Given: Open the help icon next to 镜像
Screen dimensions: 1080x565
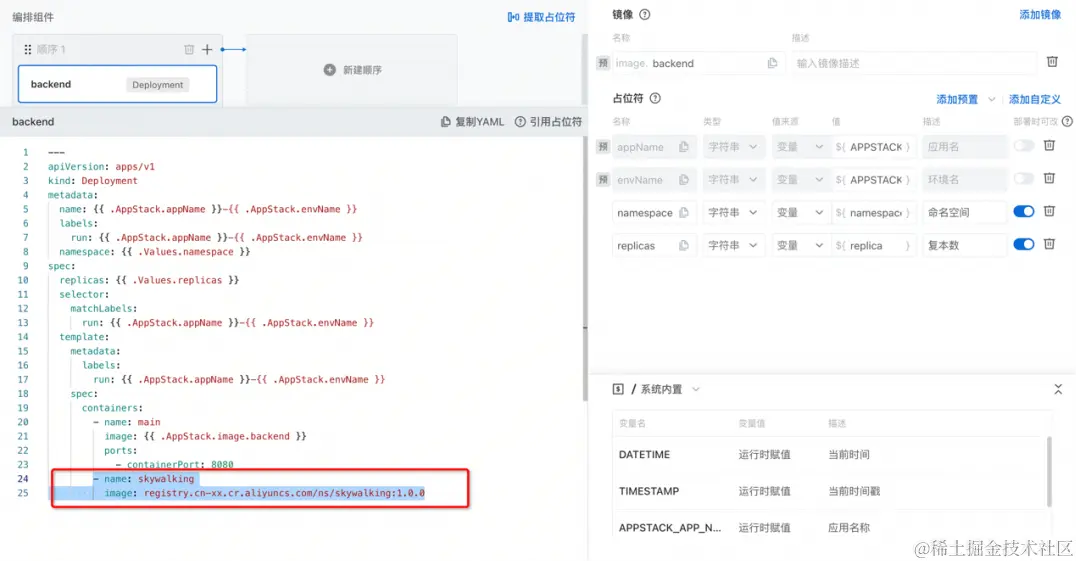Looking at the screenshot, I should point(645,14).
